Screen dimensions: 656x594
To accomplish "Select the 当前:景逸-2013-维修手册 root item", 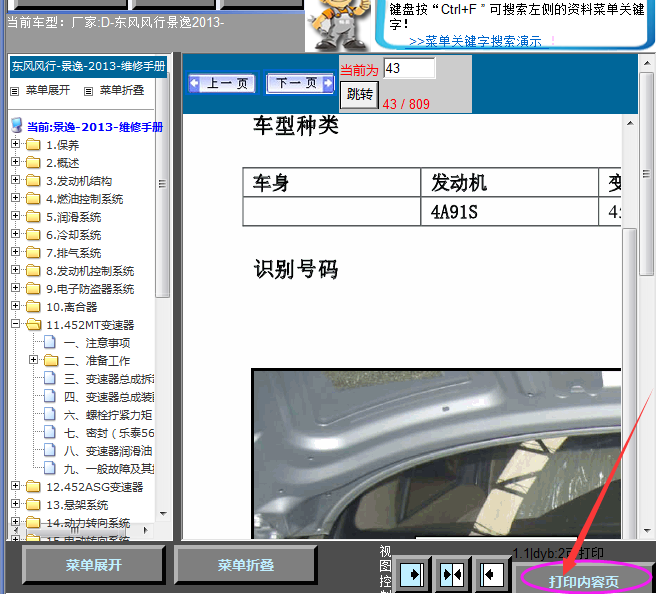I will [x=95, y=127].
